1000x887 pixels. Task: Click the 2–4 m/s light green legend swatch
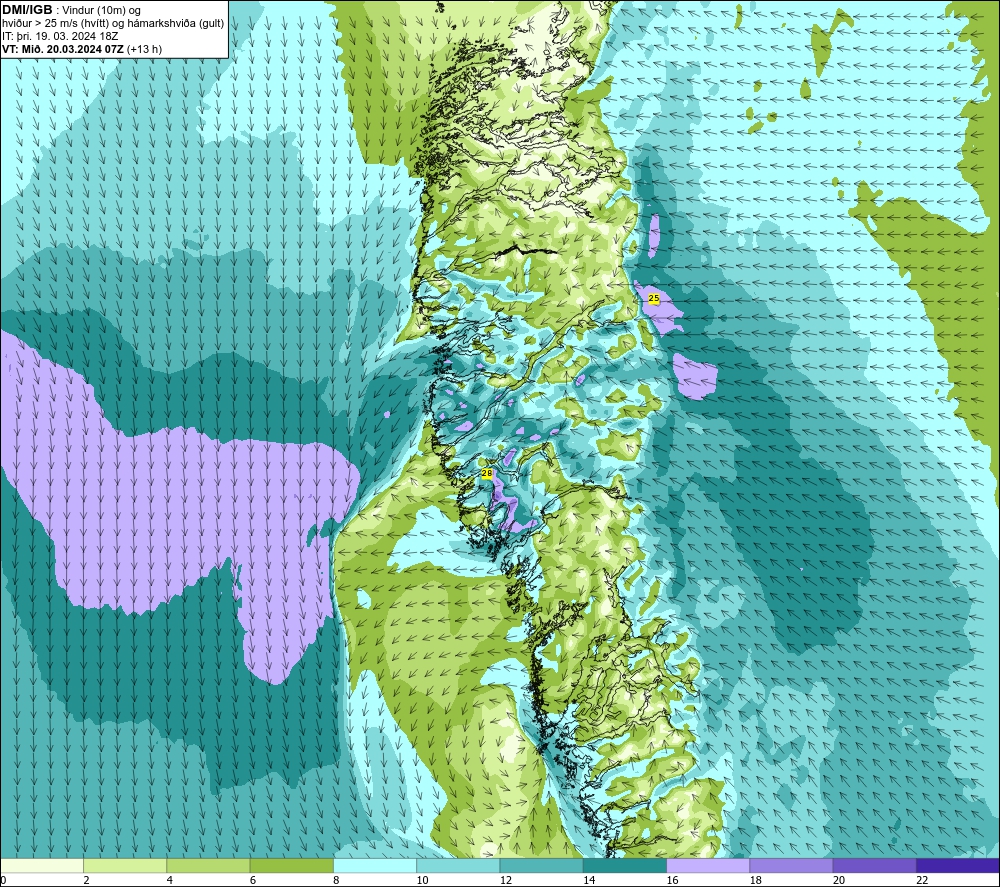[125, 865]
